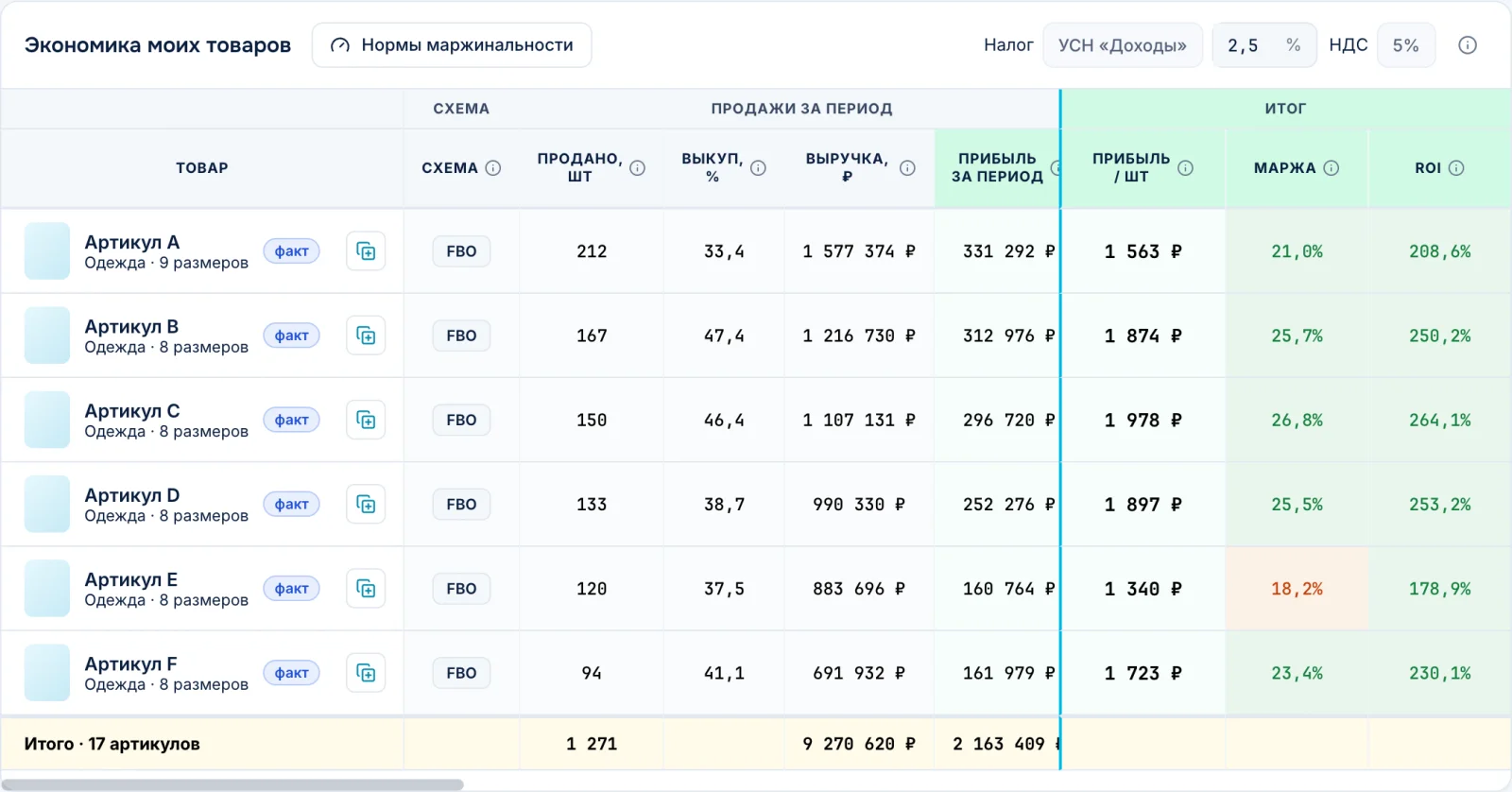Copy the Артикул B row
Image resolution: width=1512 pixels, height=792 pixels.
pos(366,336)
